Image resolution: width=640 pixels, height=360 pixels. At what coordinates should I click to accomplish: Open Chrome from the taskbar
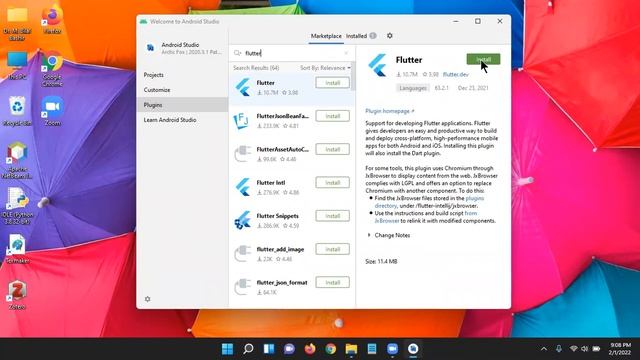(331, 349)
